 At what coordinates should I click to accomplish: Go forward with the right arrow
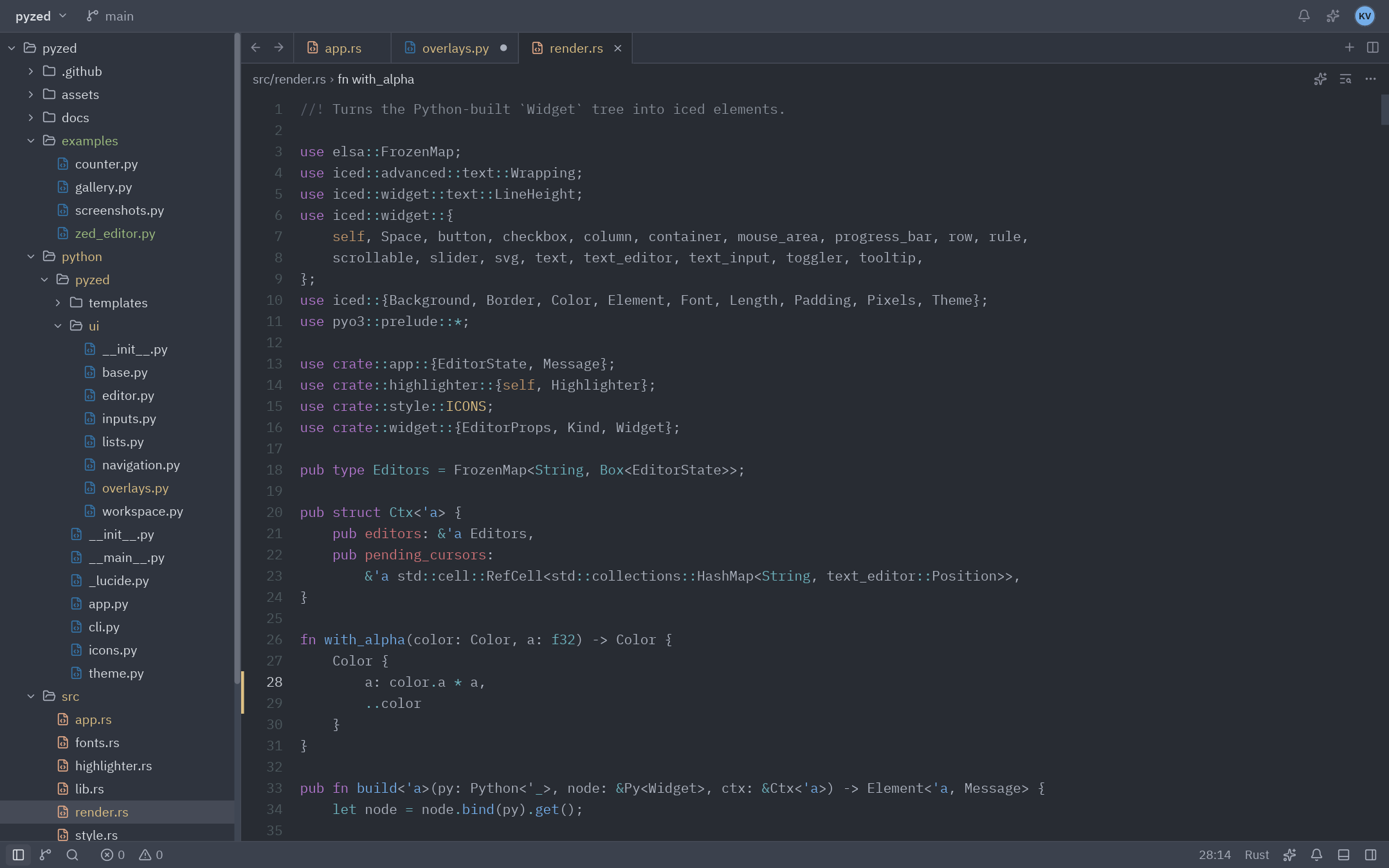click(278, 48)
